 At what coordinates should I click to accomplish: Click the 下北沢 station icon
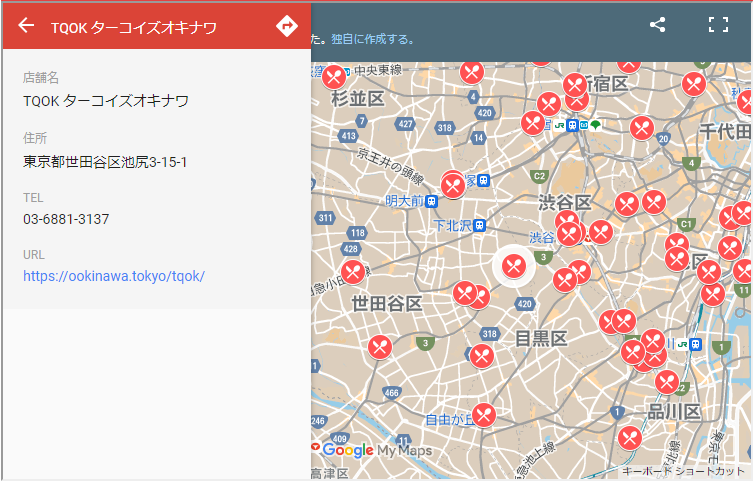tap(481, 226)
